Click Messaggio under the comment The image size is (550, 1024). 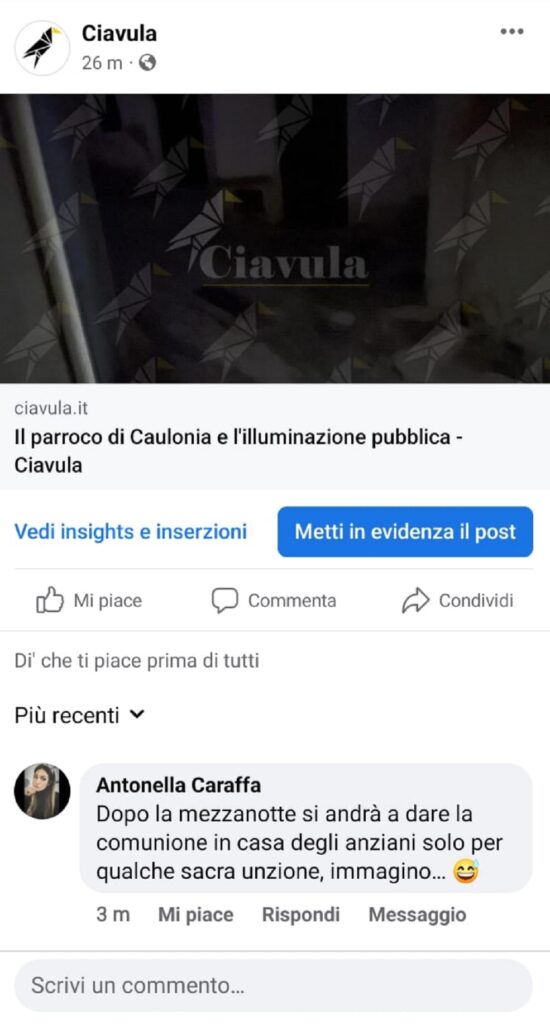[417, 914]
